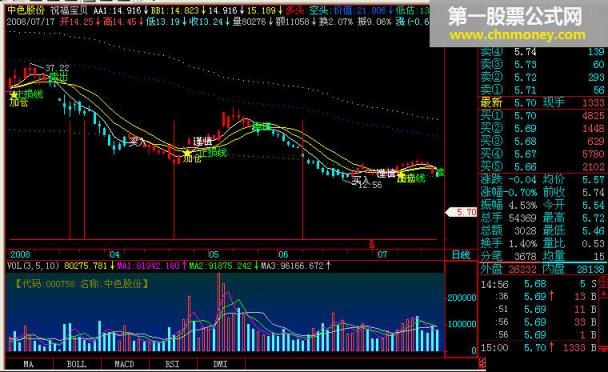This screenshot has width=608, height=372.
Task: Click the 内盘 28138 value
Action: pos(590,269)
